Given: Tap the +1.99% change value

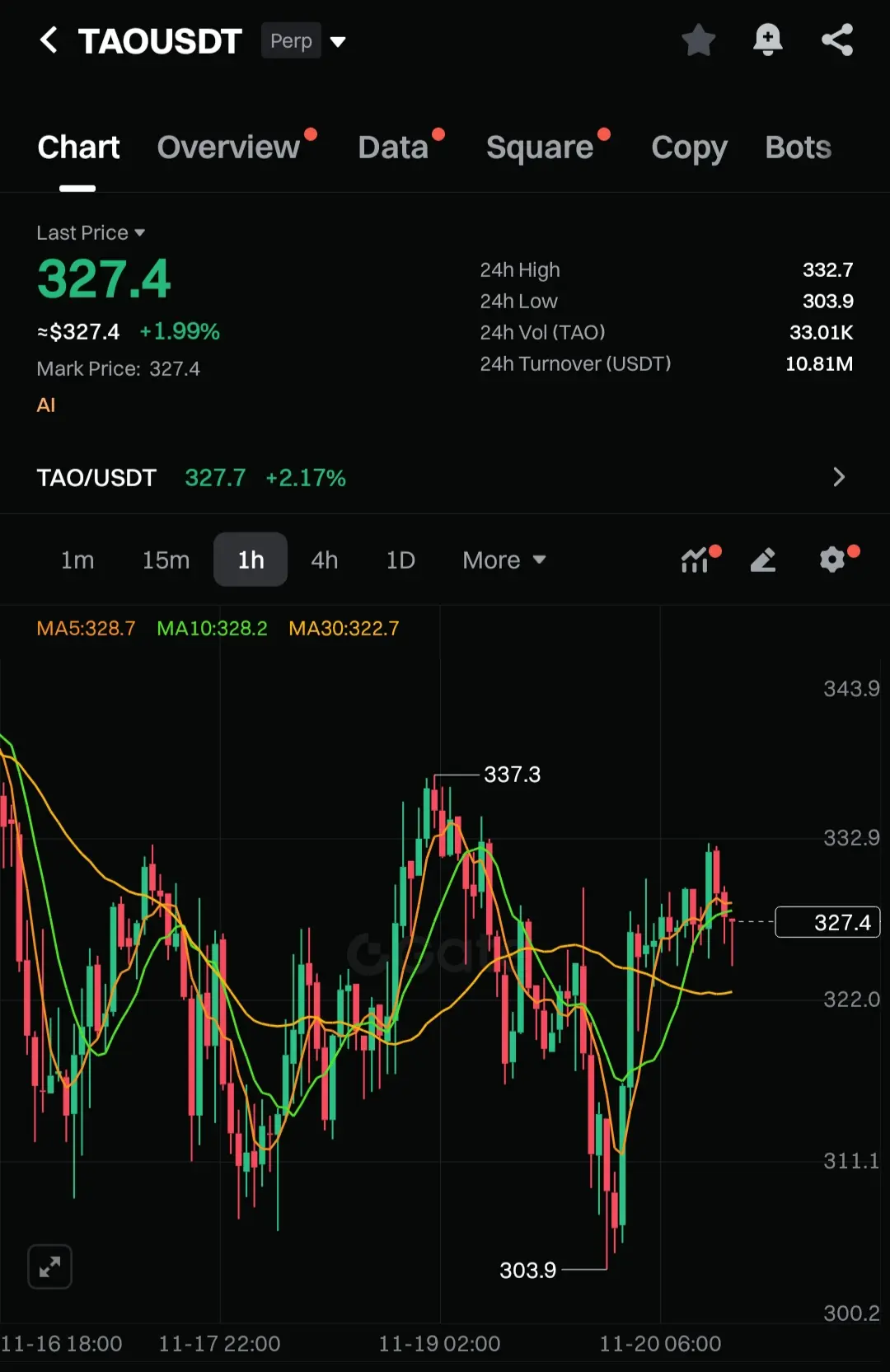Looking at the screenshot, I should tap(180, 331).
